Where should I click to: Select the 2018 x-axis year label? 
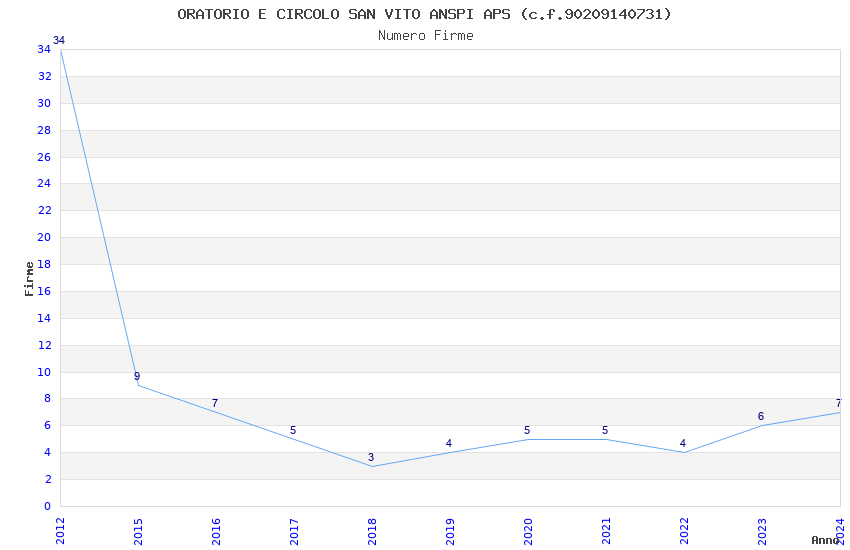pos(372,531)
